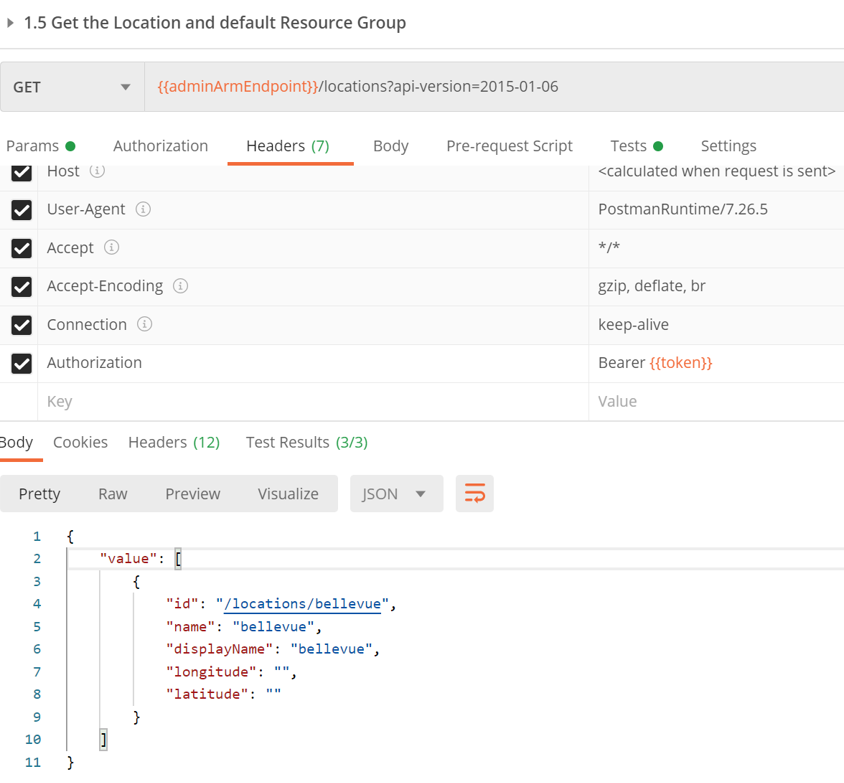Open the Settings tab
Image resolution: width=844 pixels, height=783 pixels.
[x=728, y=146]
